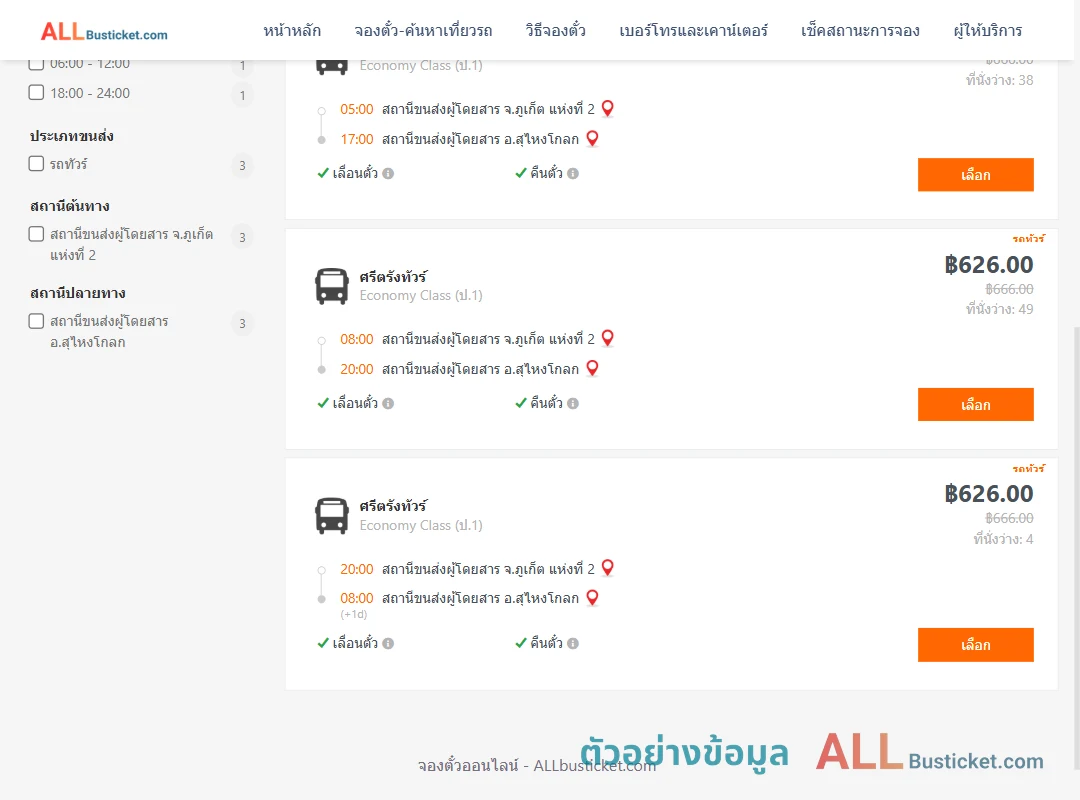Open info icon next to เลื่อนตั๋ว in last trip

(388, 644)
